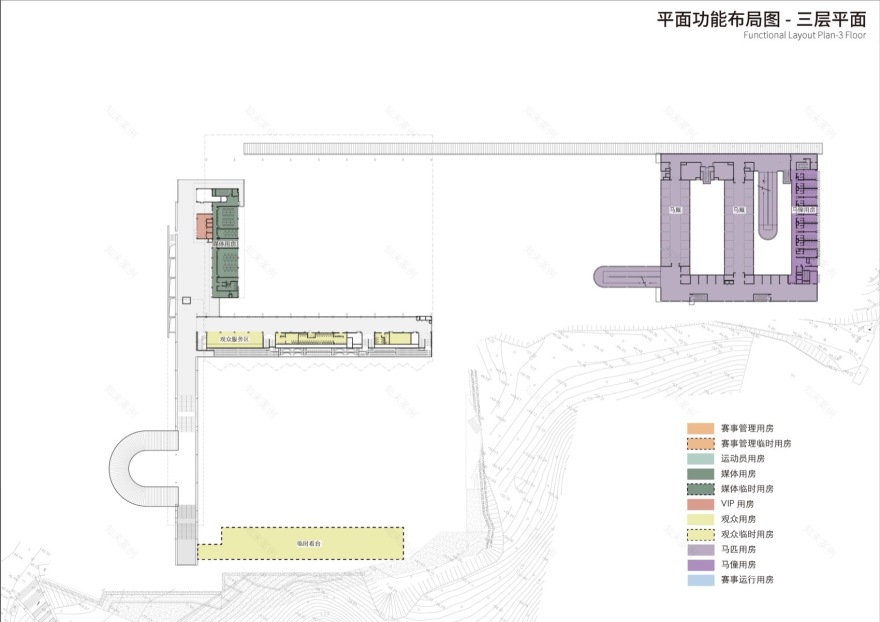Select the 媒体用房 dark green legend entry

699,474
